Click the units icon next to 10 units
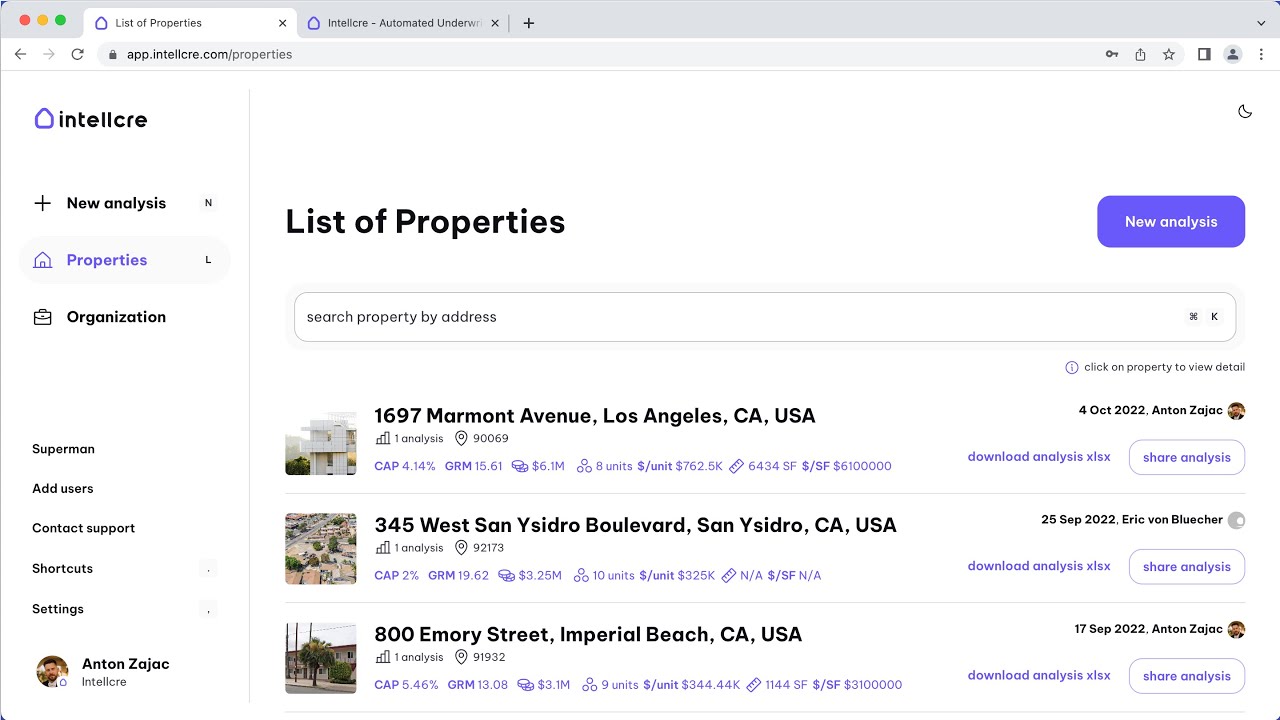The height and width of the screenshot is (720, 1280). click(581, 575)
